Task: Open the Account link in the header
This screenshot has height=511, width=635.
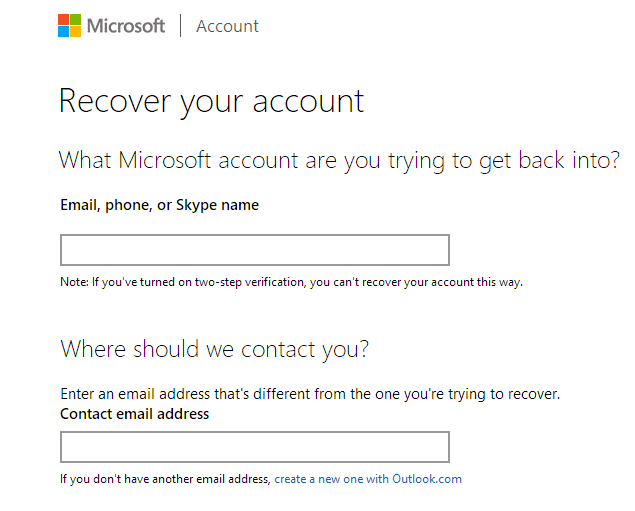Action: coord(227,26)
